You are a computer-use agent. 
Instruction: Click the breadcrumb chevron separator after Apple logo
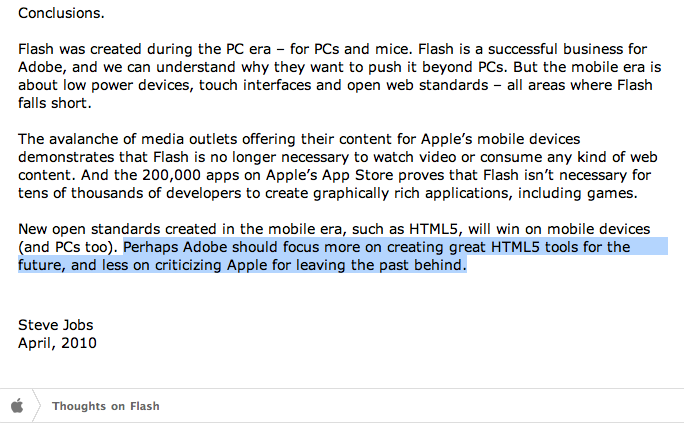click(x=37, y=405)
